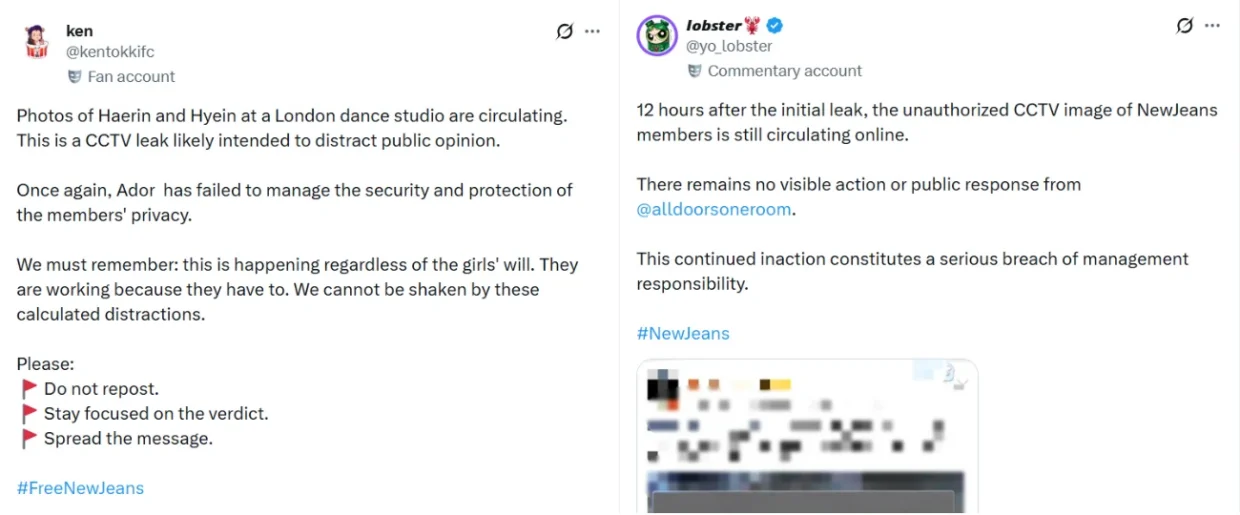The height and width of the screenshot is (515, 1240).
Task: Click the blue verified badge beside lobster
Action: pos(774,26)
